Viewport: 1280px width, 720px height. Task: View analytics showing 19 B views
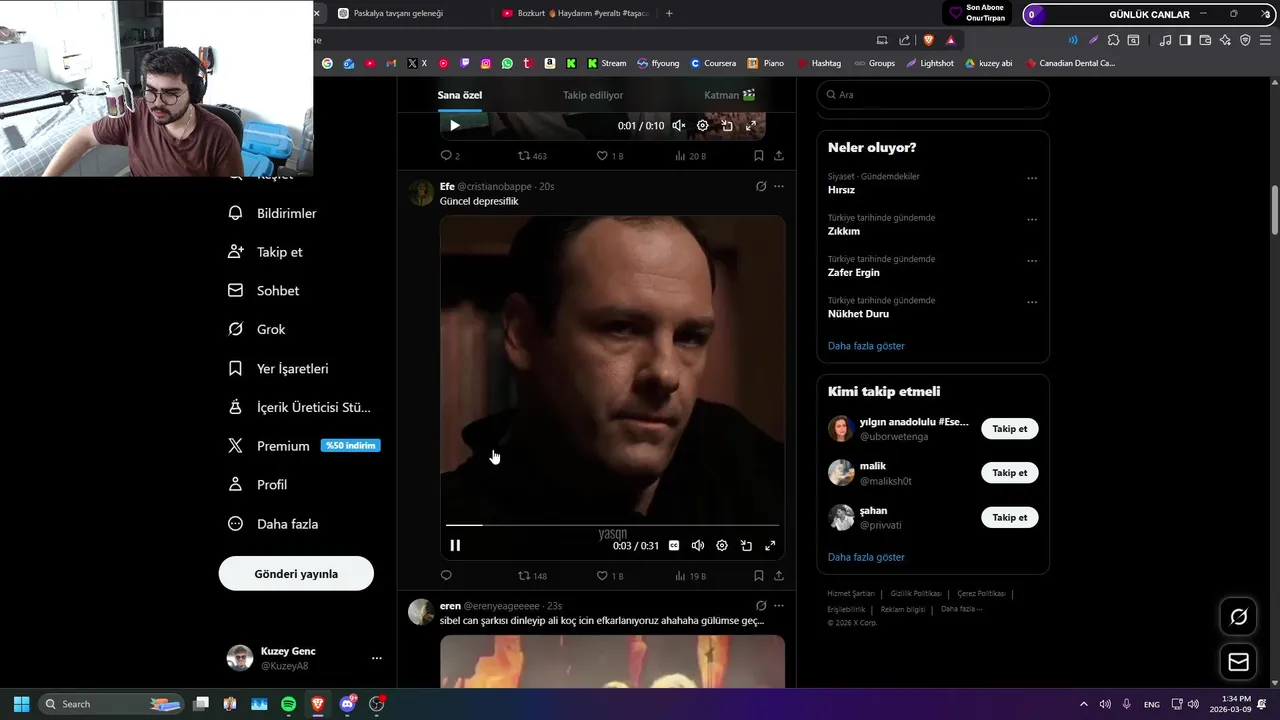690,575
